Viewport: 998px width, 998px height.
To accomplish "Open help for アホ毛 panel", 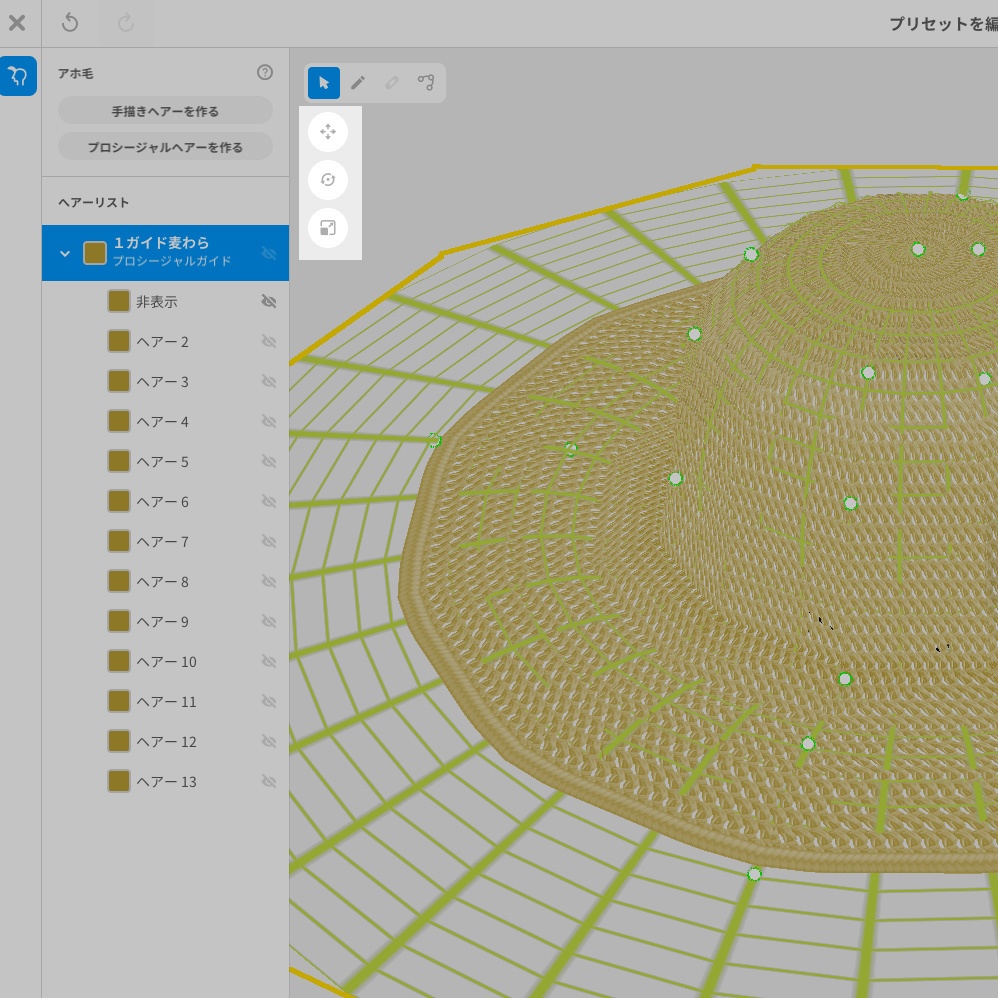I will pyautogui.click(x=265, y=72).
